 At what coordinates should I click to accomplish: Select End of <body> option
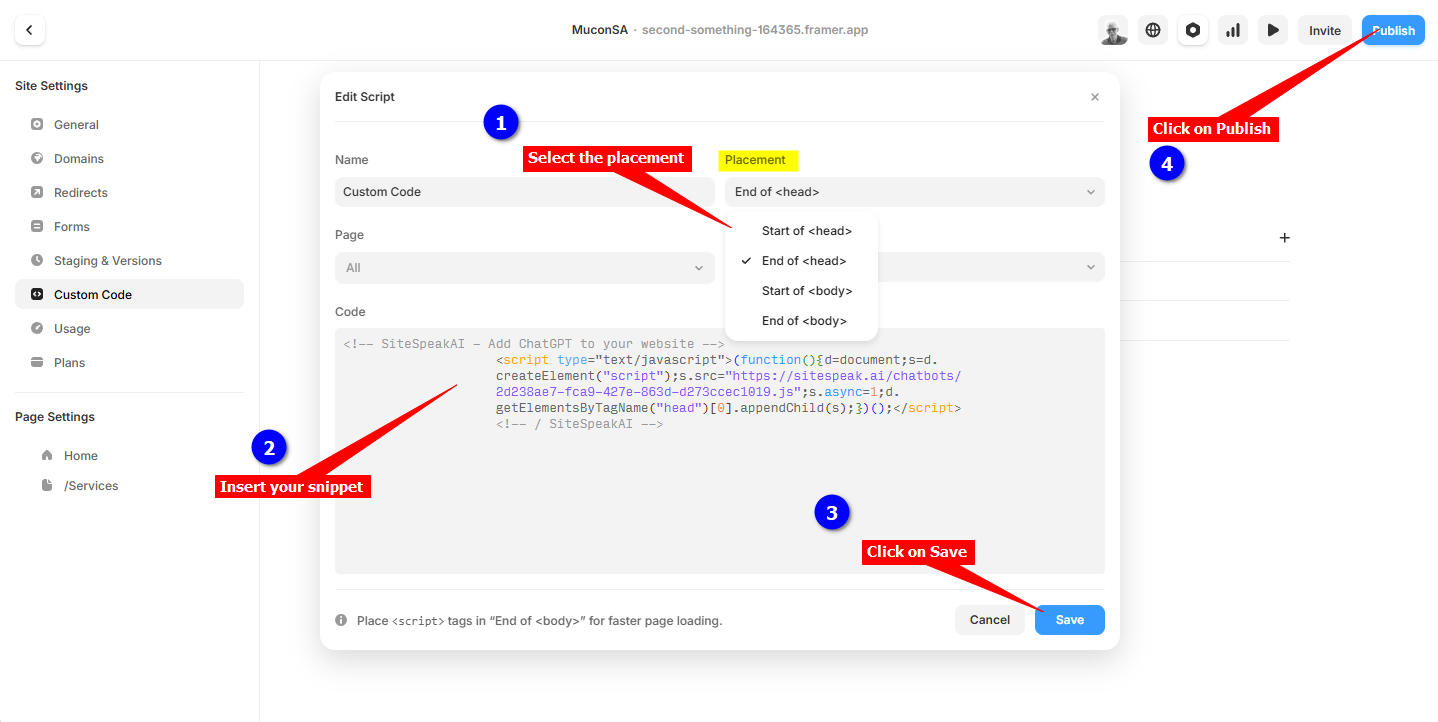(x=802, y=321)
